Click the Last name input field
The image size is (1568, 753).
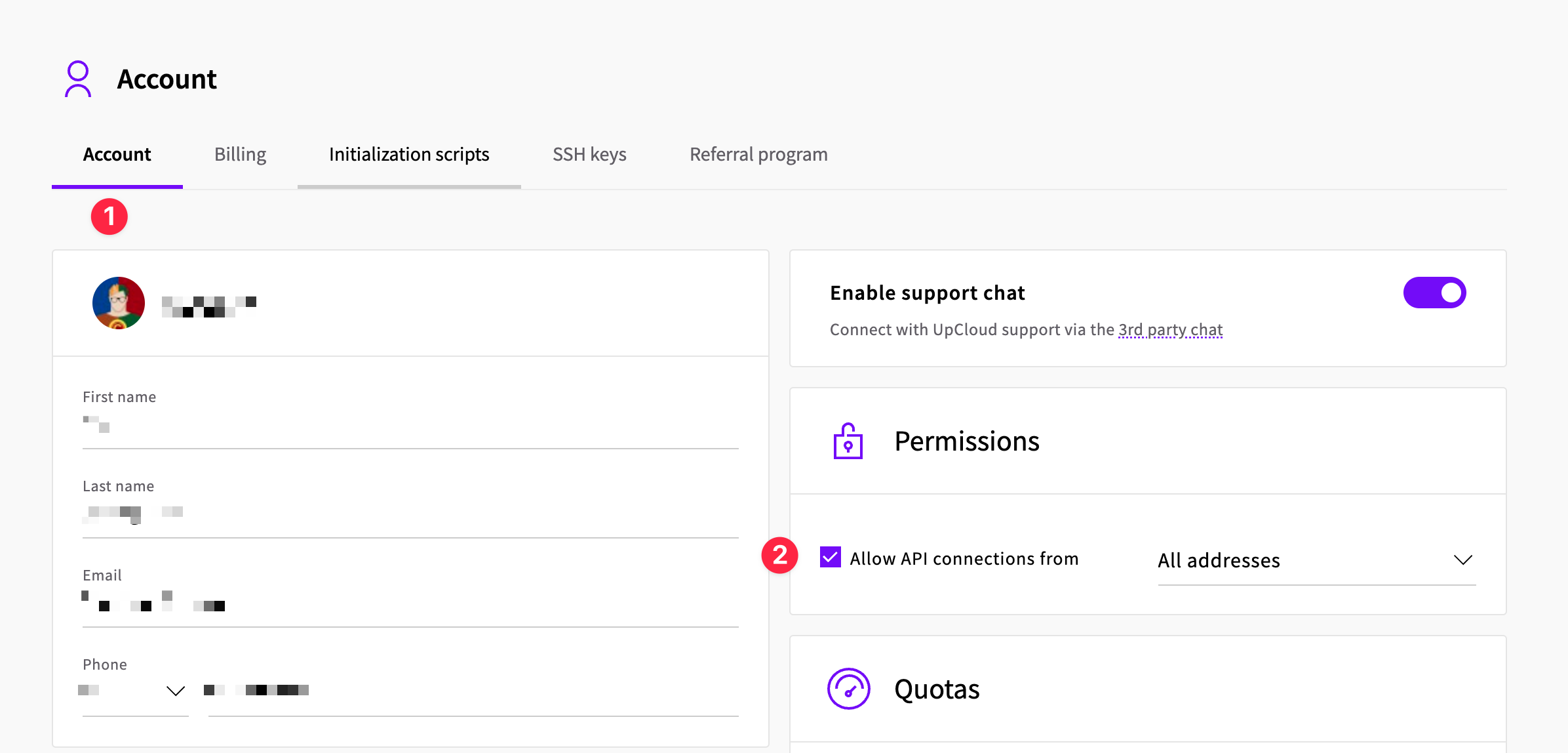pyautogui.click(x=410, y=518)
